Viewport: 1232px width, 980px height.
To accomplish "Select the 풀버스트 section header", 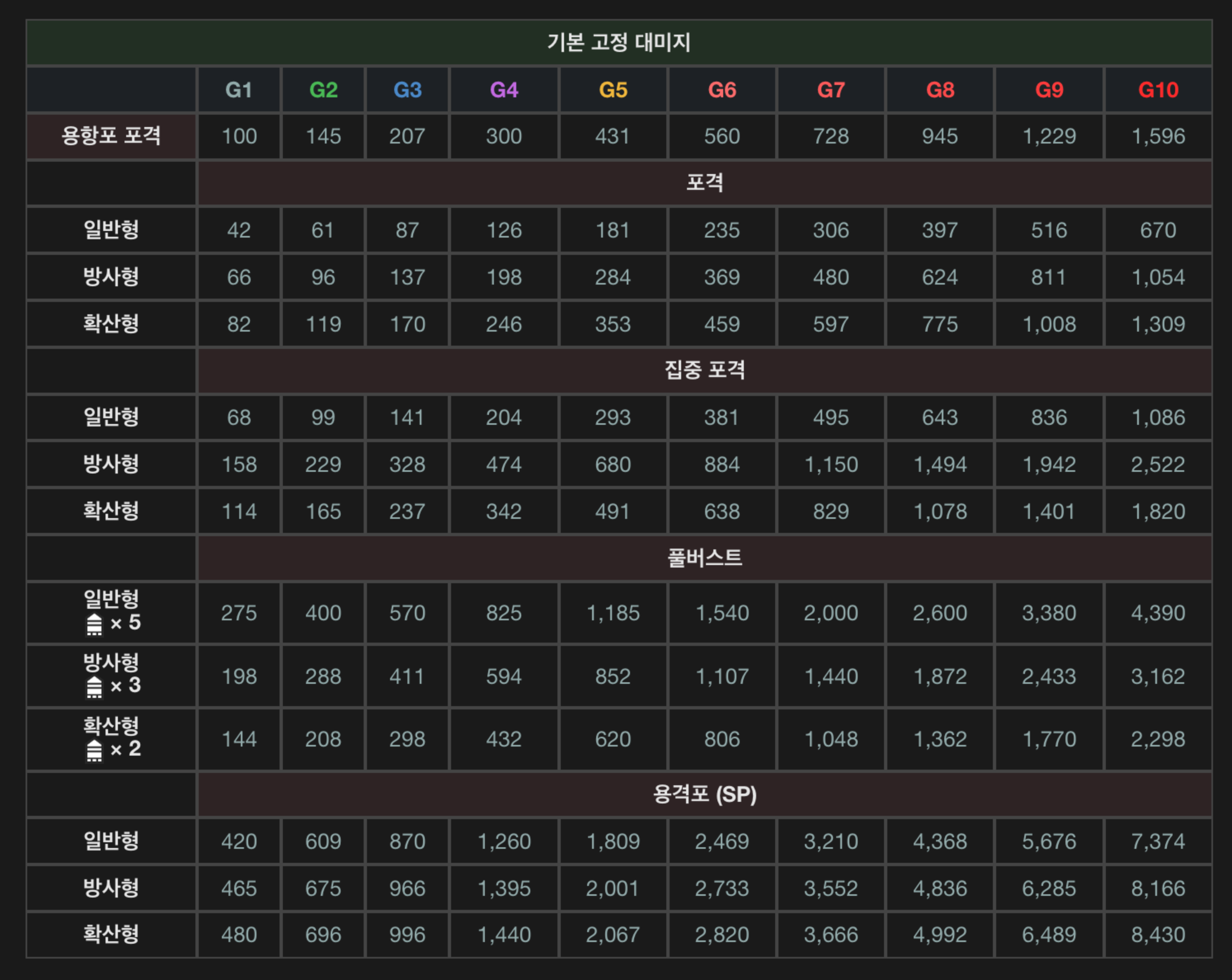I will (704, 558).
